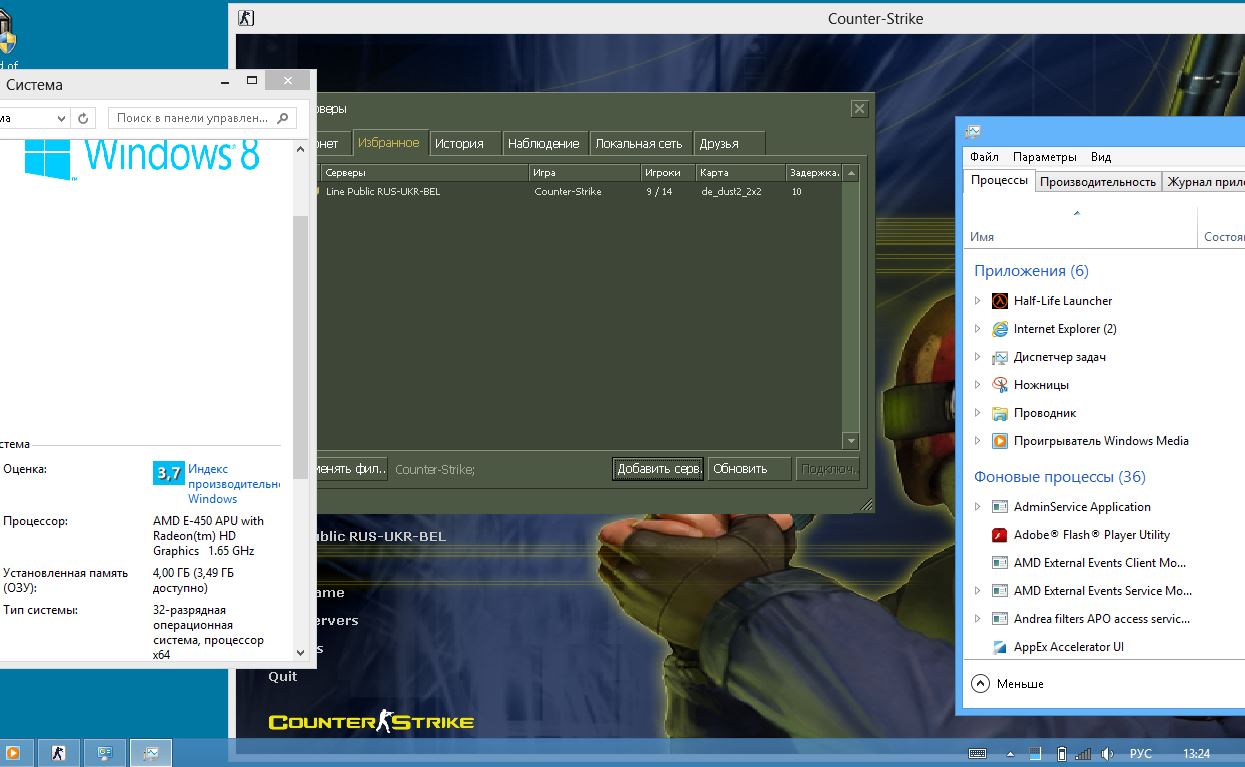Click the Ножницы scissors icon
The width and height of the screenshot is (1245, 767).
click(x=1000, y=385)
